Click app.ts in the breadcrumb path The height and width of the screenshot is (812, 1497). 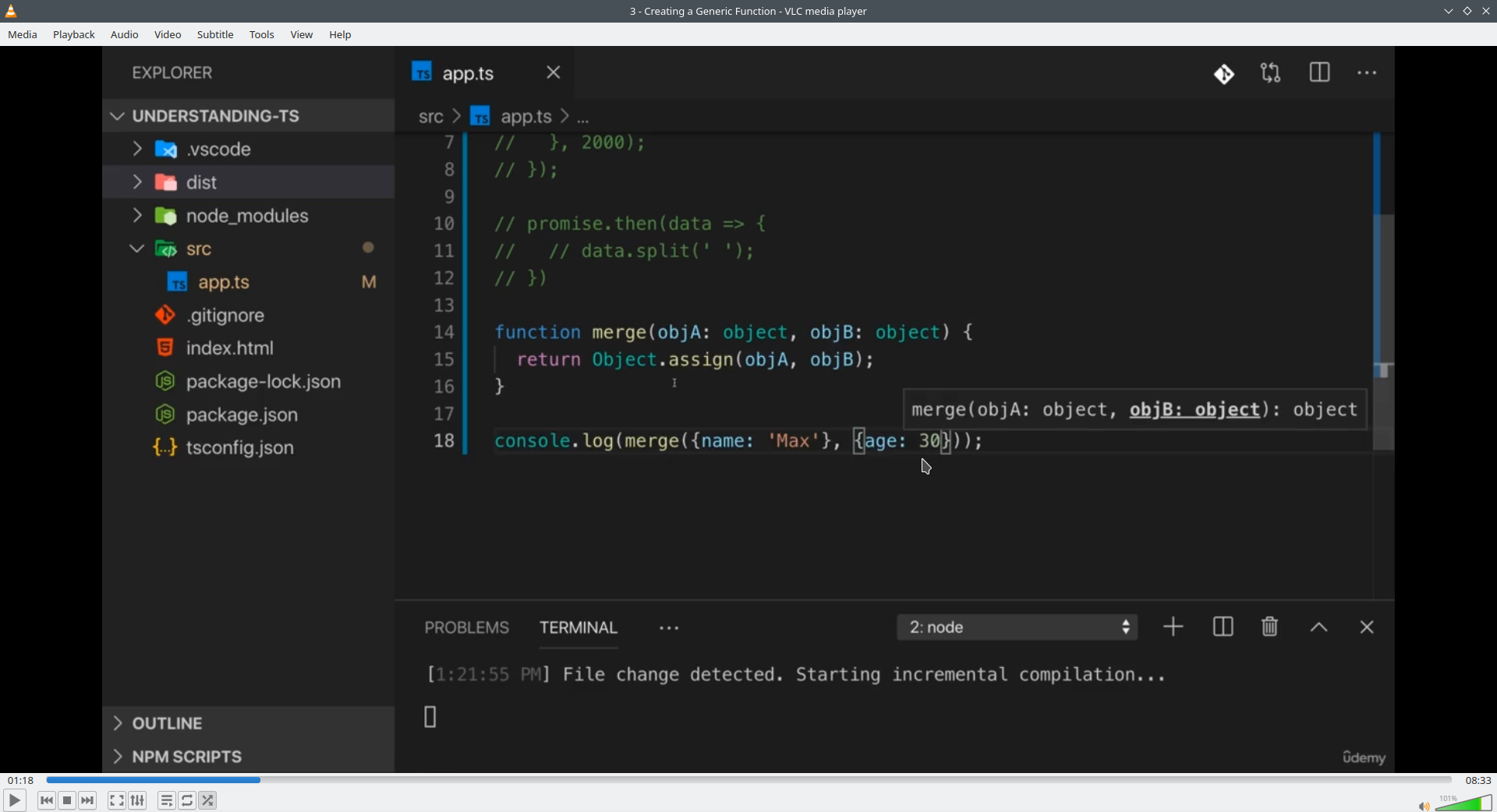pos(526,117)
